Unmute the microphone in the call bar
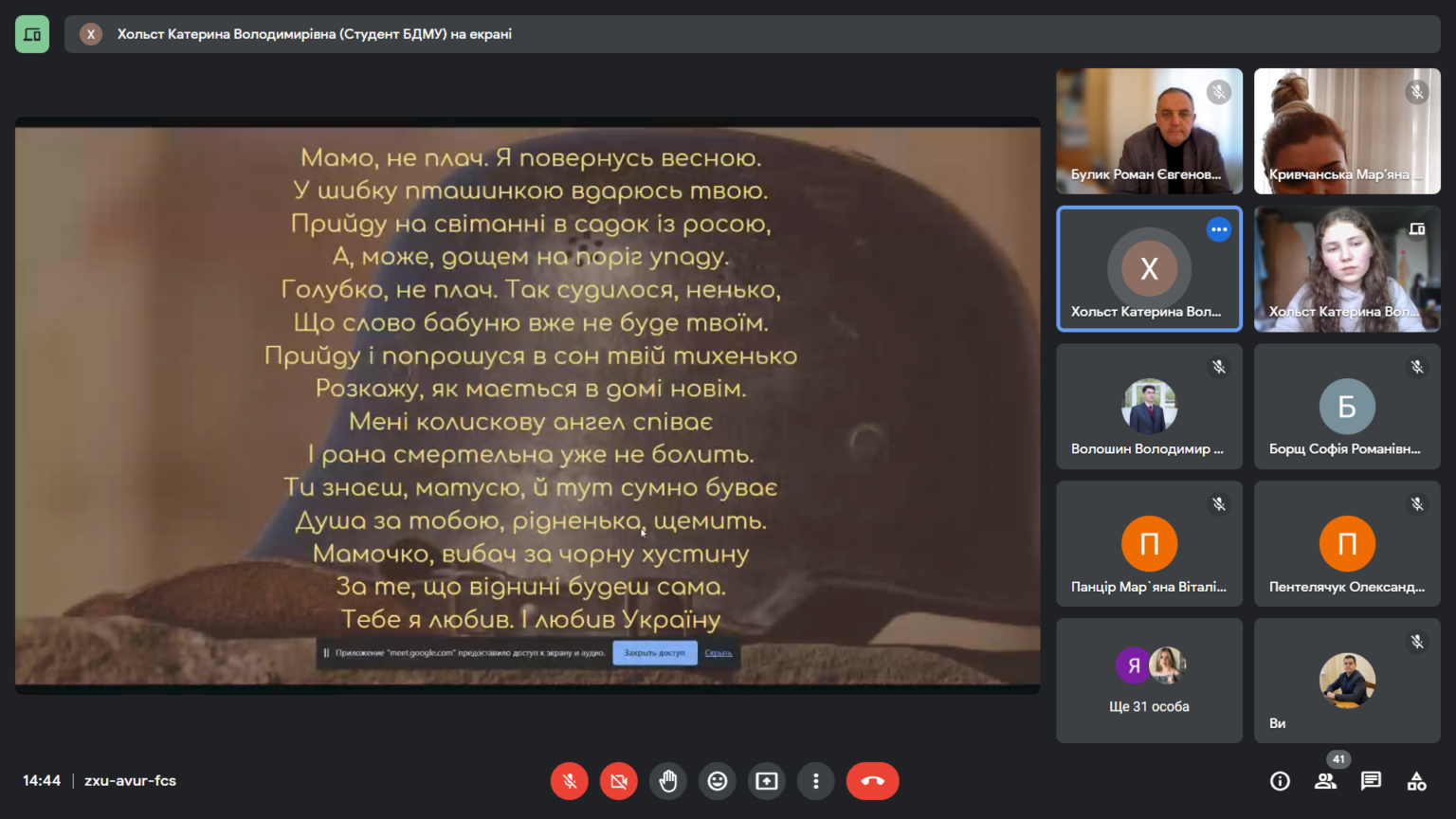The height and width of the screenshot is (819, 1456). 569,781
